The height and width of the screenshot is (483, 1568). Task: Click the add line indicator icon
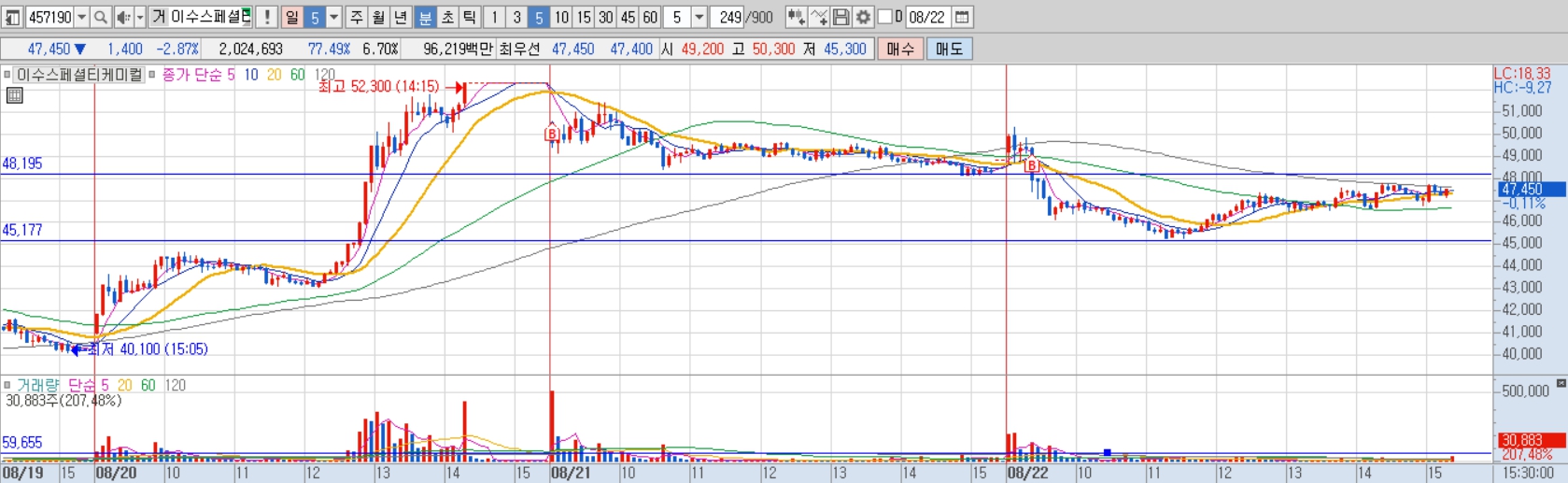(x=819, y=17)
